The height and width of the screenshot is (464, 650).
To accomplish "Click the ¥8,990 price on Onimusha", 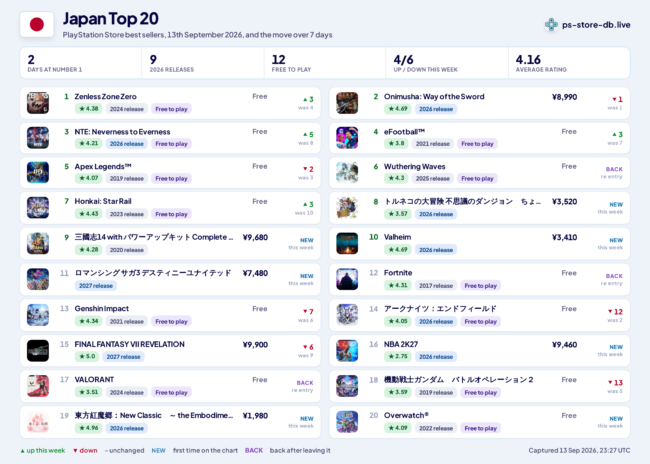I will pos(564,97).
